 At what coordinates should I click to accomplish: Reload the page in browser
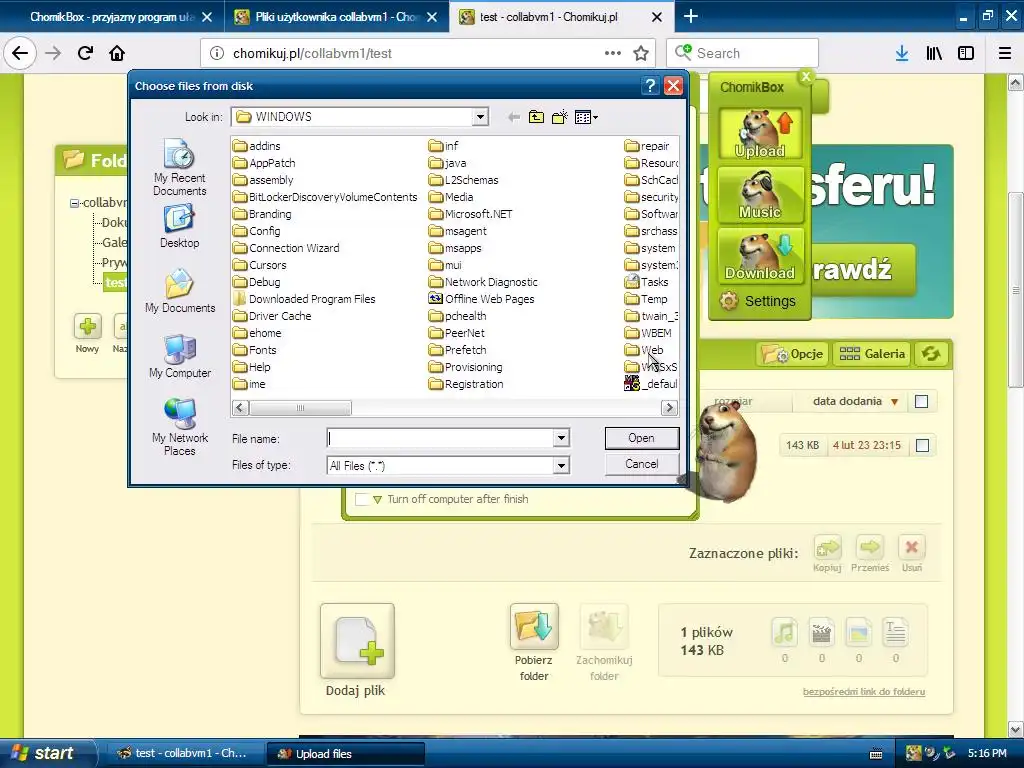point(85,53)
